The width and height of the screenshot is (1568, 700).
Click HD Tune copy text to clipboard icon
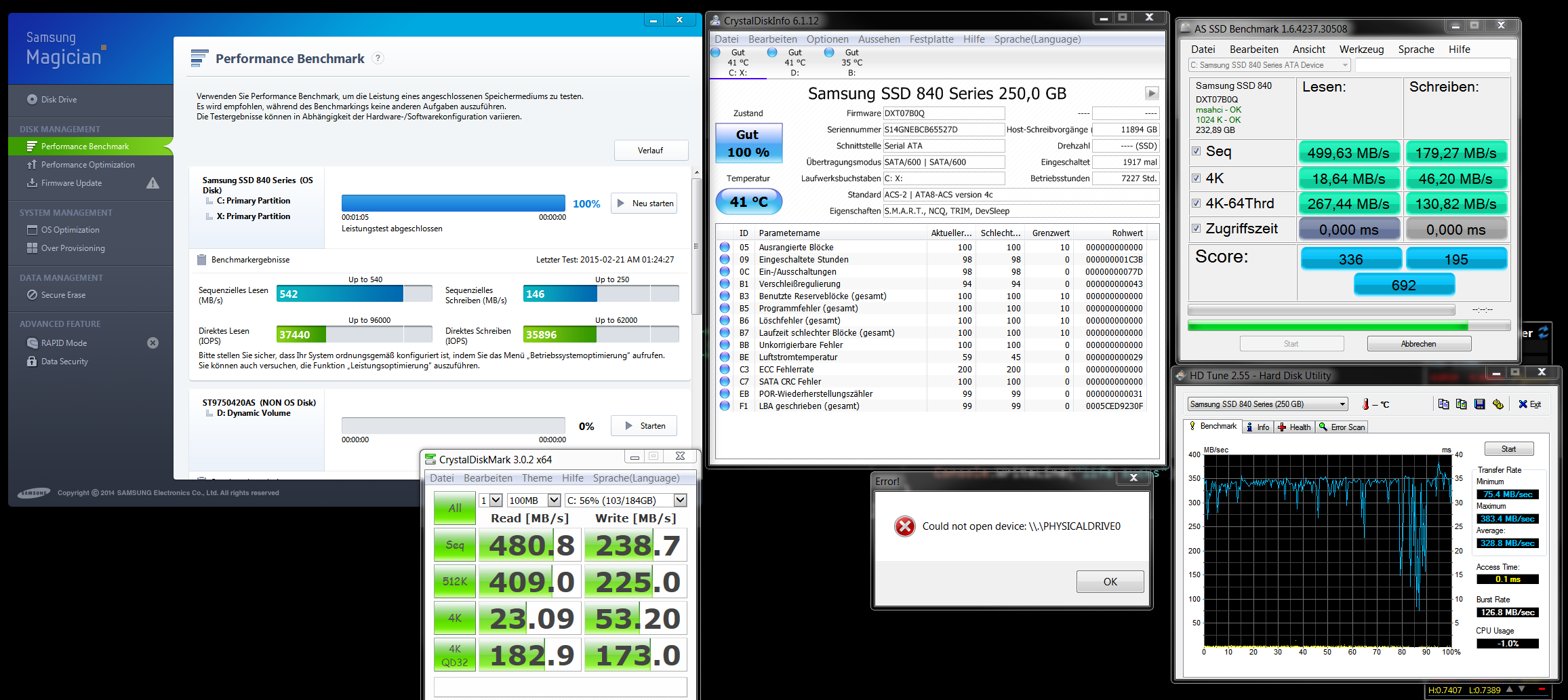1443,404
